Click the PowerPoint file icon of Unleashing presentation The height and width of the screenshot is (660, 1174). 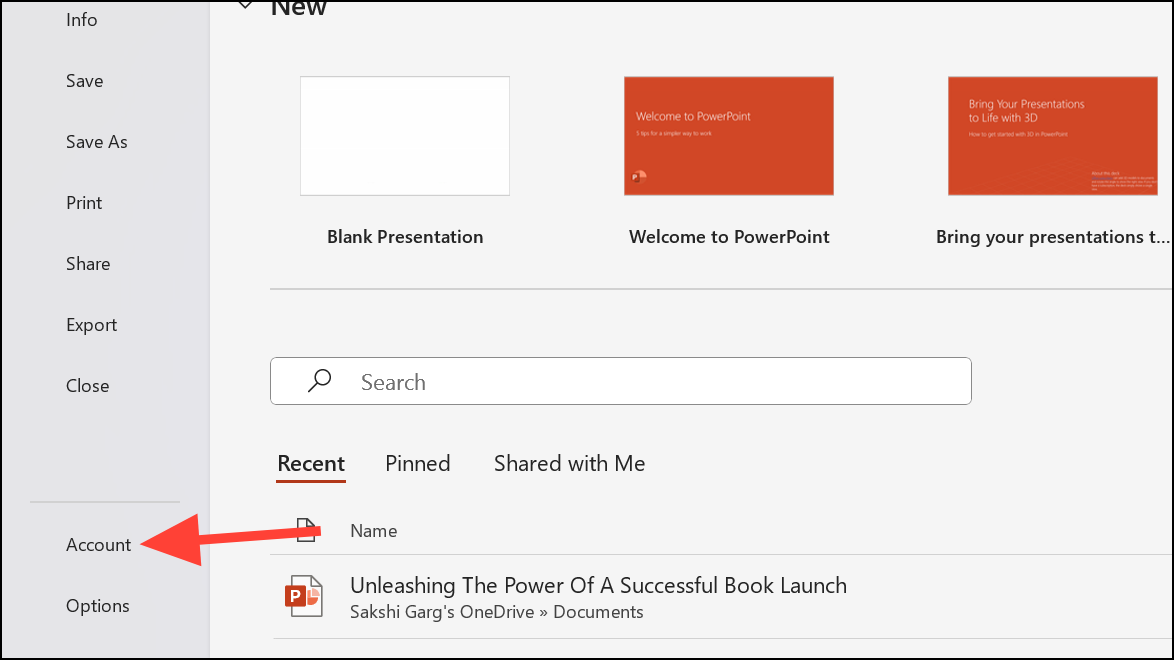pos(304,596)
